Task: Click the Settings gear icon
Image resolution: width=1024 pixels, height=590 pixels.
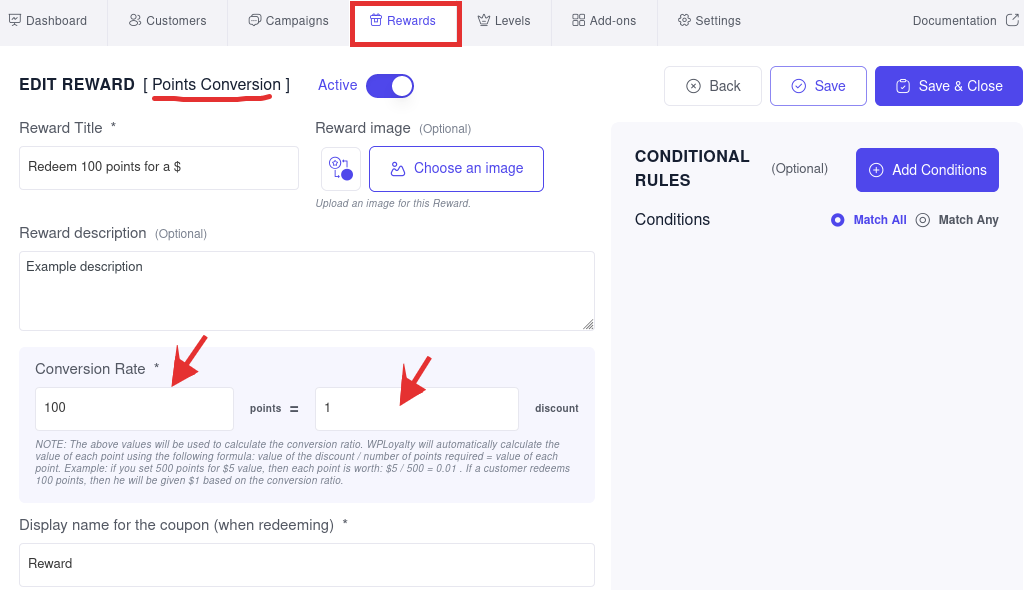Action: (684, 20)
